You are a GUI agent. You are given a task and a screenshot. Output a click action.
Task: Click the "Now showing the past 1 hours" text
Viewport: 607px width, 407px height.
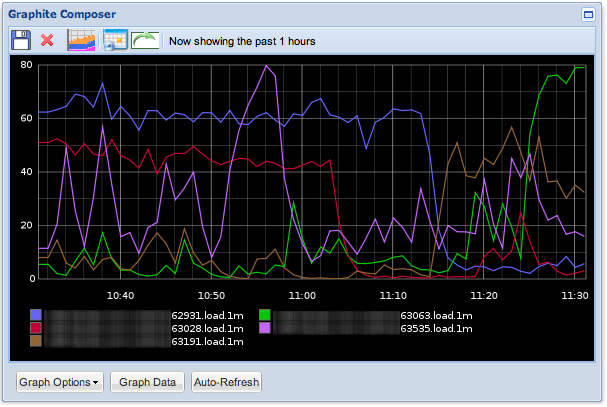click(242, 42)
